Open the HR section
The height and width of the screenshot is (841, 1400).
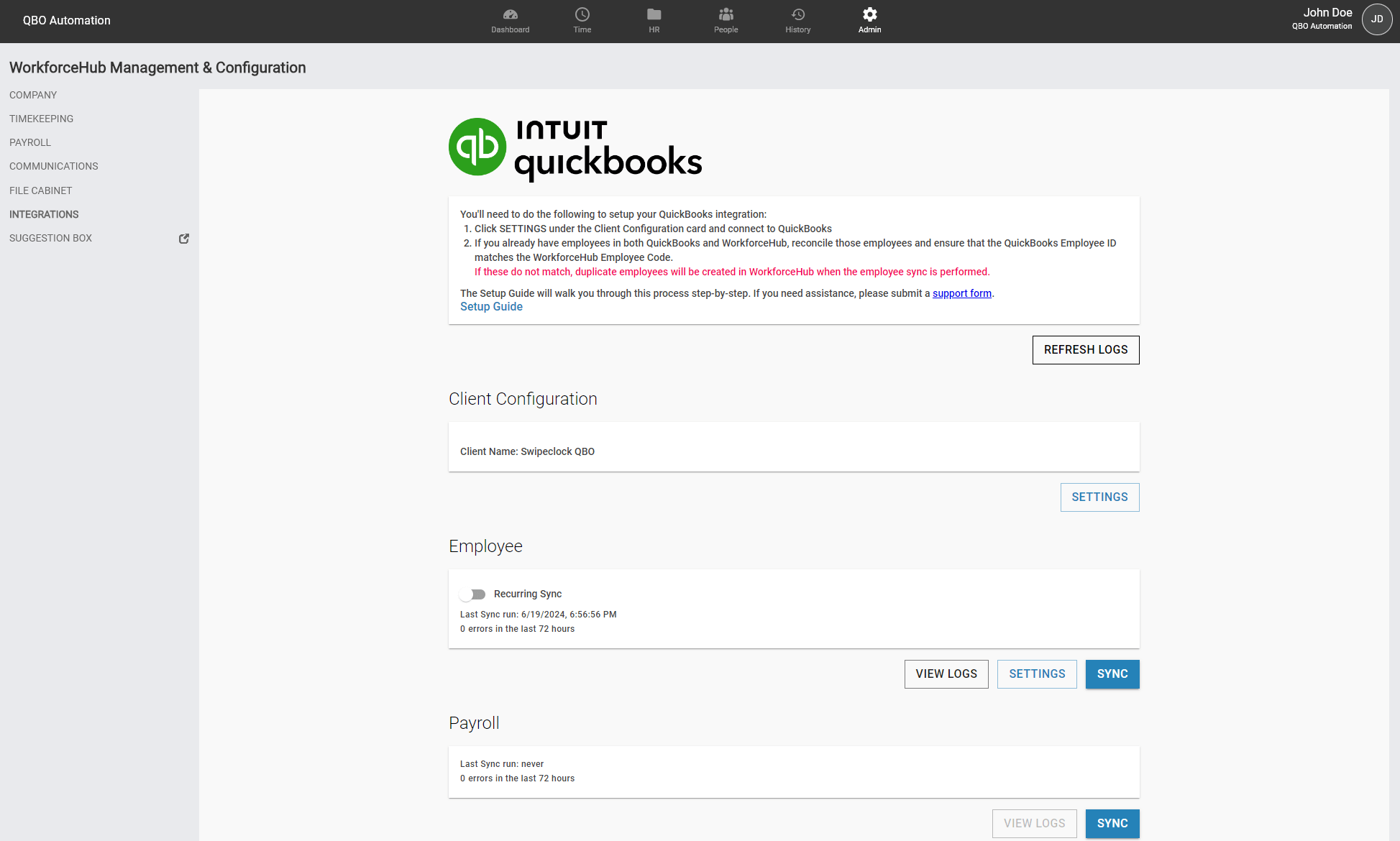[654, 19]
